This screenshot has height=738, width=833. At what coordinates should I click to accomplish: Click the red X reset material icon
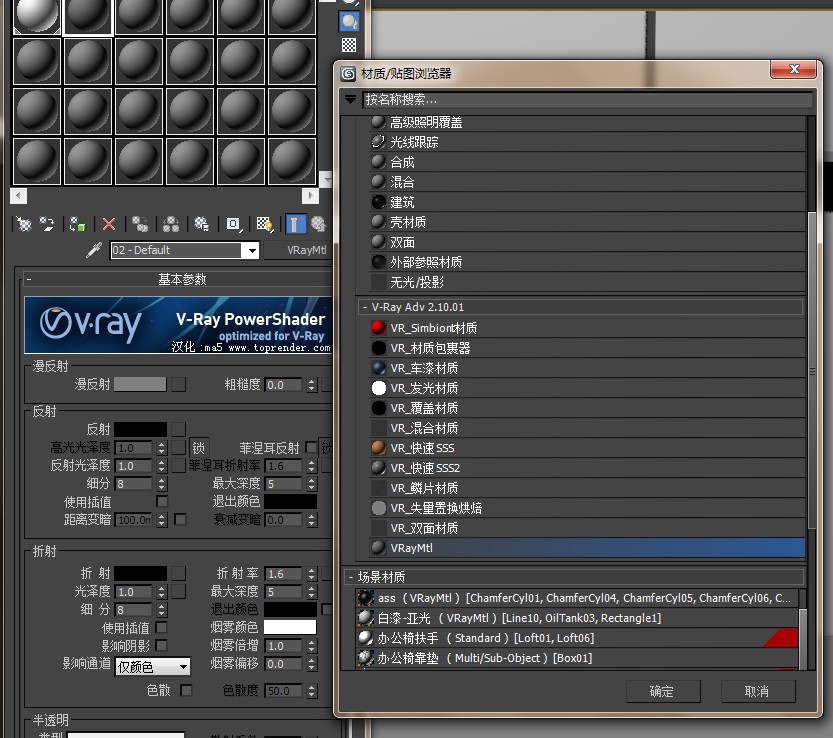coord(109,224)
